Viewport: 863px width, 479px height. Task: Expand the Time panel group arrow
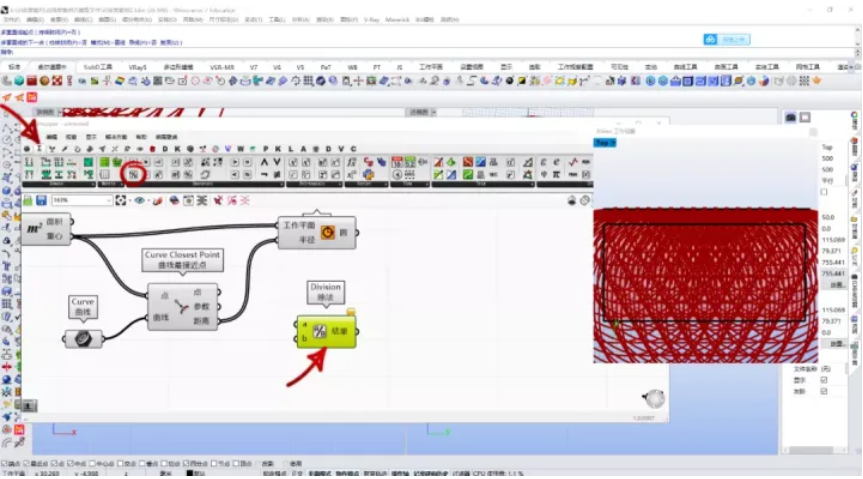click(x=427, y=184)
